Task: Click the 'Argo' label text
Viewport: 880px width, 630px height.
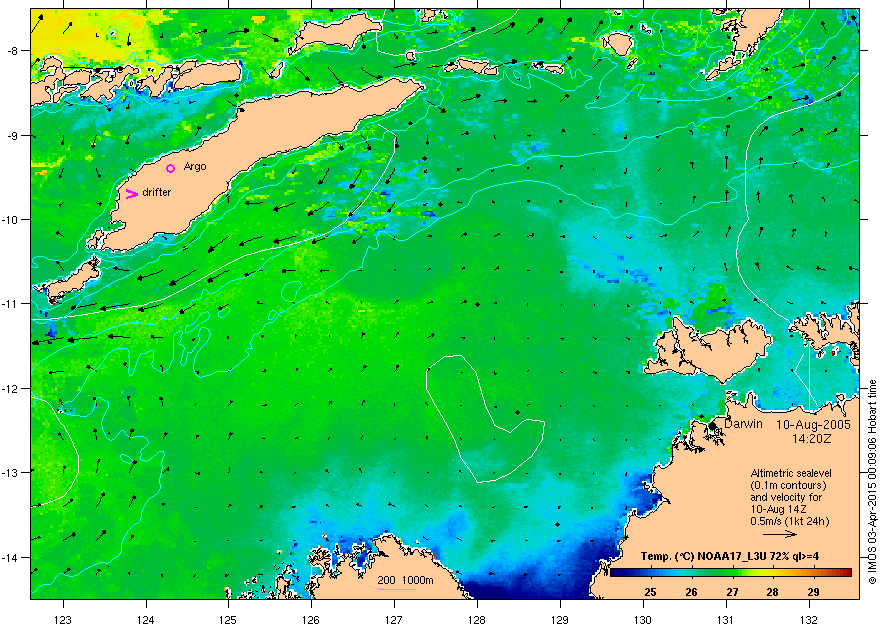Action: point(195,167)
